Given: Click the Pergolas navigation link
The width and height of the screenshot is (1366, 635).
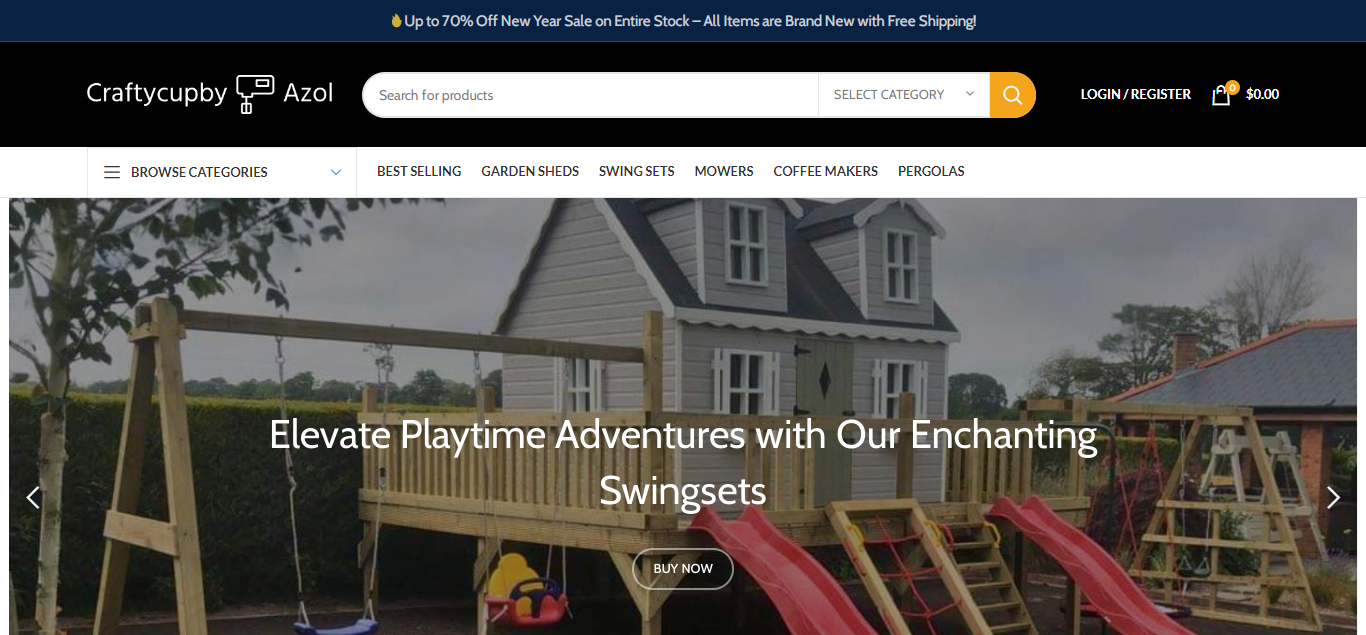Looking at the screenshot, I should tap(931, 171).
